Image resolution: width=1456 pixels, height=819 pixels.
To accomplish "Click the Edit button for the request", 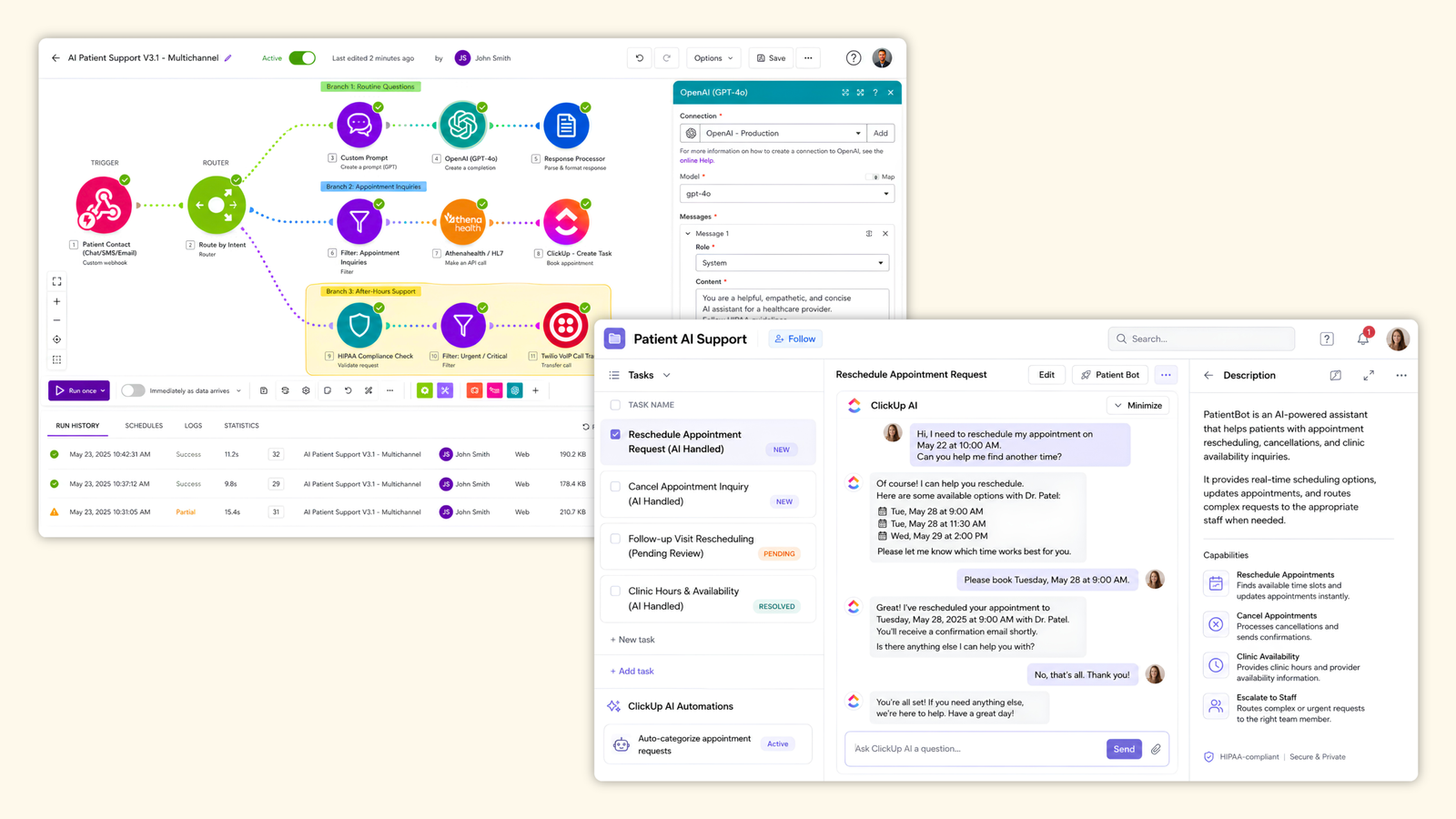I will click(1046, 375).
